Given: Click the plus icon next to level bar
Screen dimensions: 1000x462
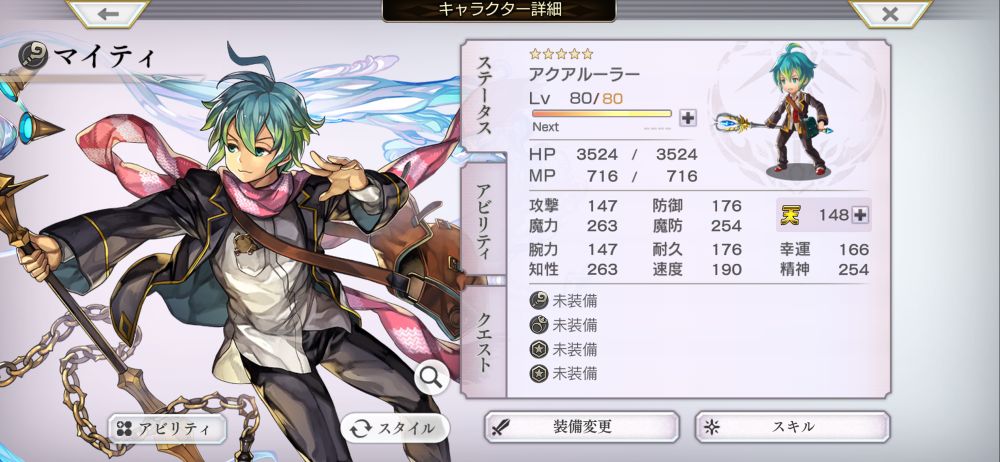Looking at the screenshot, I should (688, 117).
